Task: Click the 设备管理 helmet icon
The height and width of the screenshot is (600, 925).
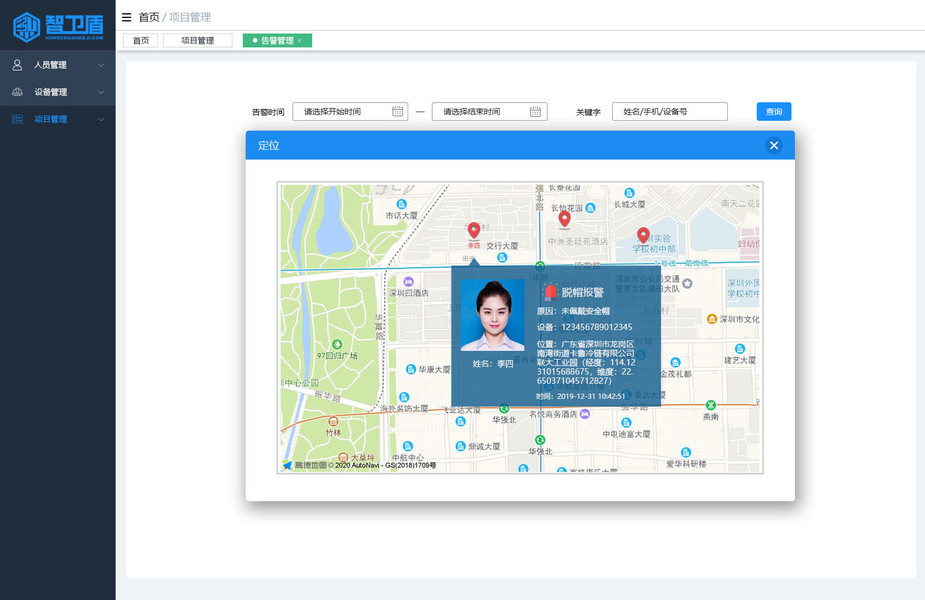Action: [17, 92]
